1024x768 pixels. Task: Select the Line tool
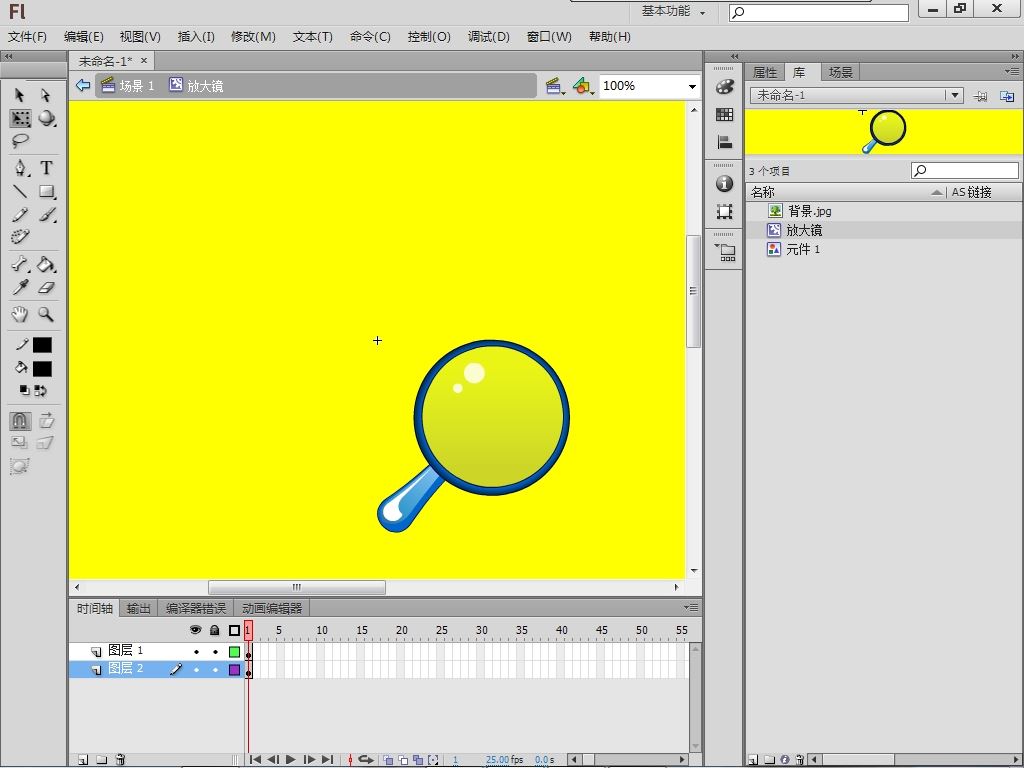20,191
